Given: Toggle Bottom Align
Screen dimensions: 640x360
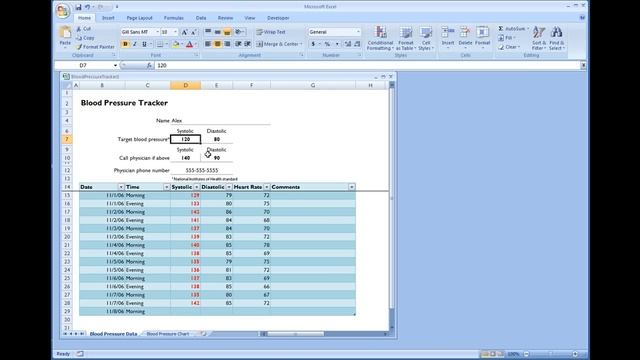Looking at the screenshot, I should click(x=227, y=32).
